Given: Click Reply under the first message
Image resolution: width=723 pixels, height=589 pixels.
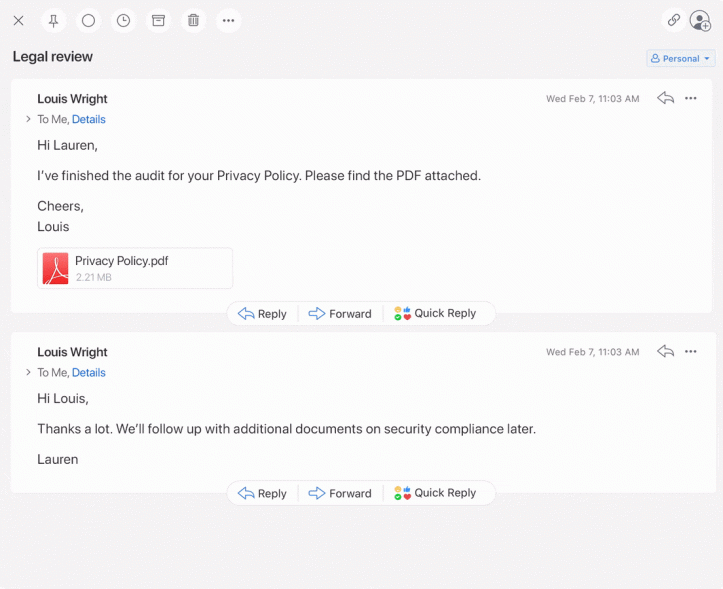Looking at the screenshot, I should 262,314.
